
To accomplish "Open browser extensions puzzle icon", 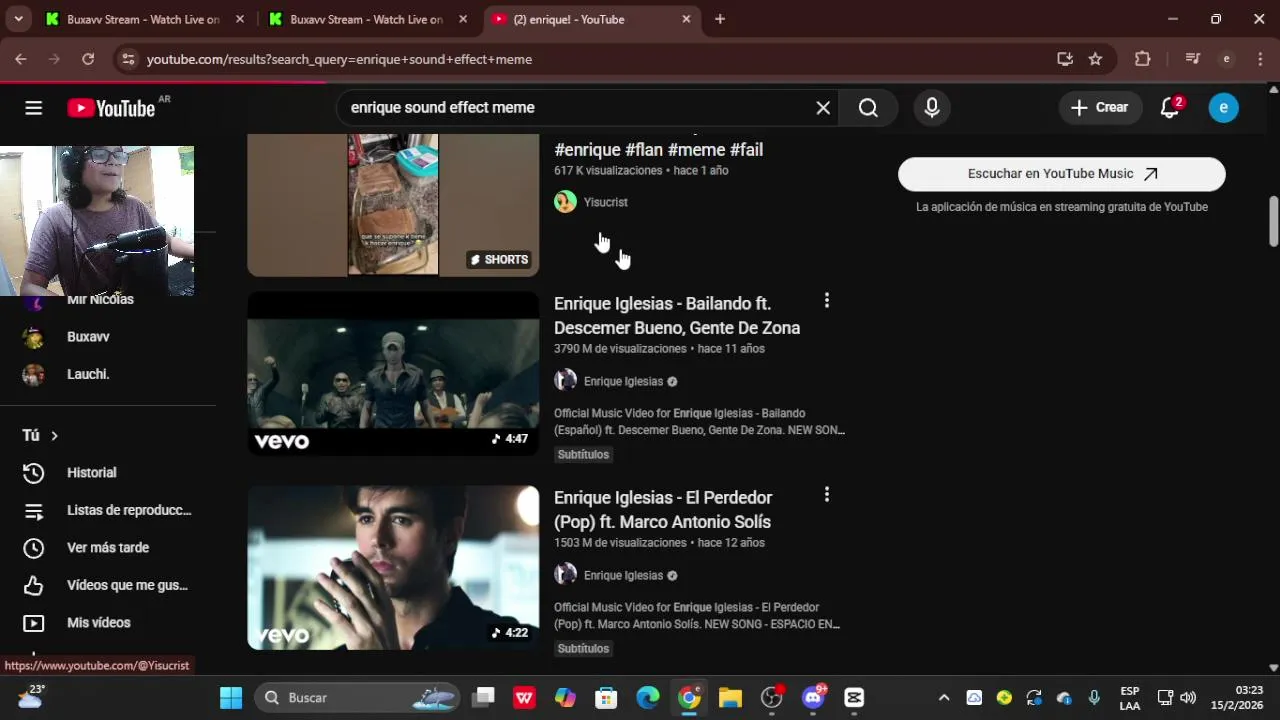I will click(1143, 59).
